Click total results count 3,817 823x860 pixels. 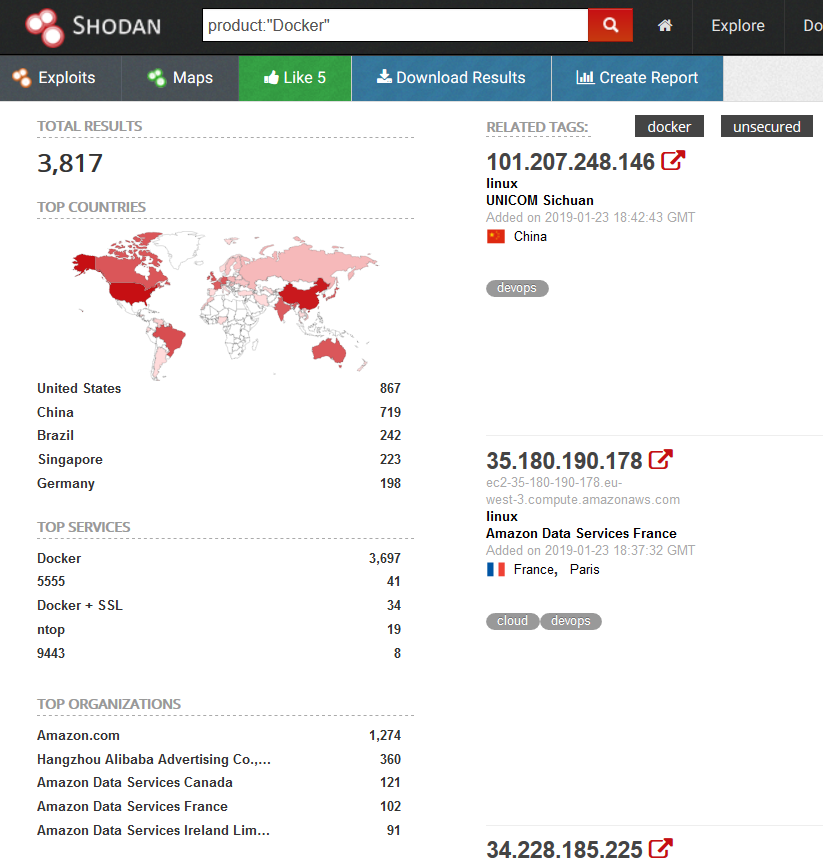pos(70,163)
